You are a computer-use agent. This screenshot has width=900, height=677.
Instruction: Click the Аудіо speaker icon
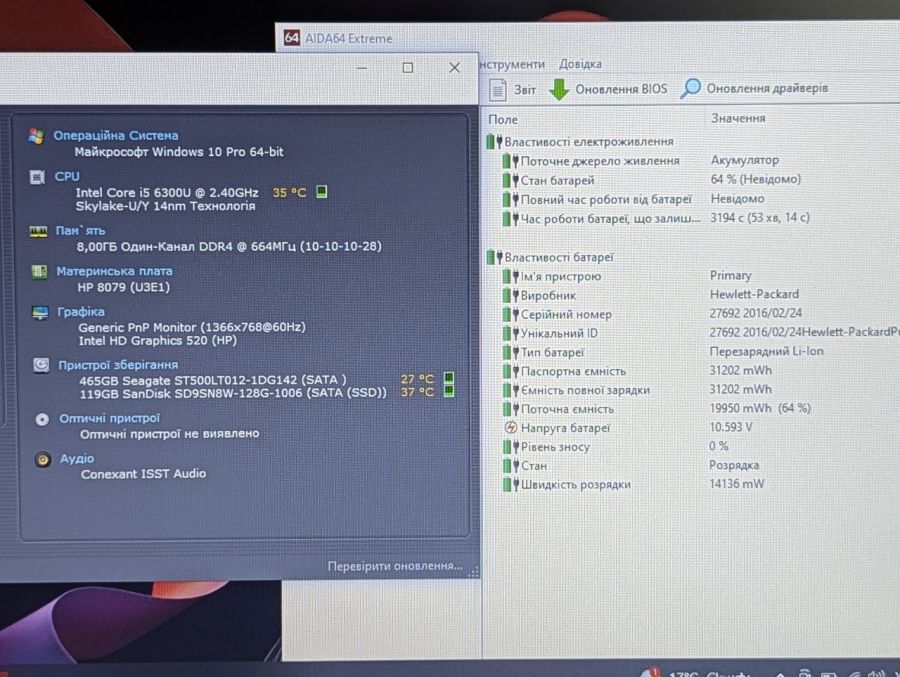tap(42, 459)
